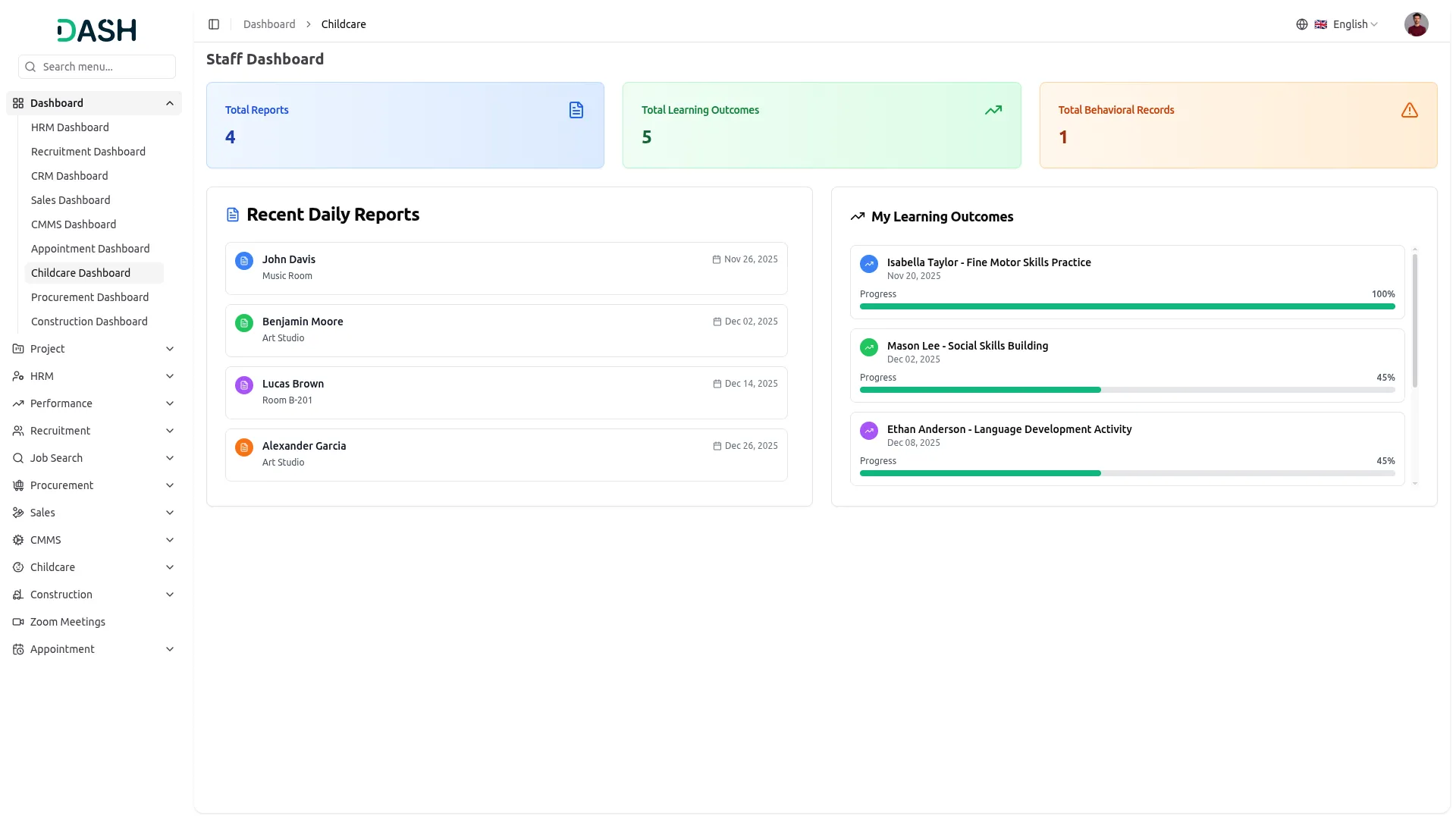Click the Dashboard breadcrumb link

click(x=269, y=24)
